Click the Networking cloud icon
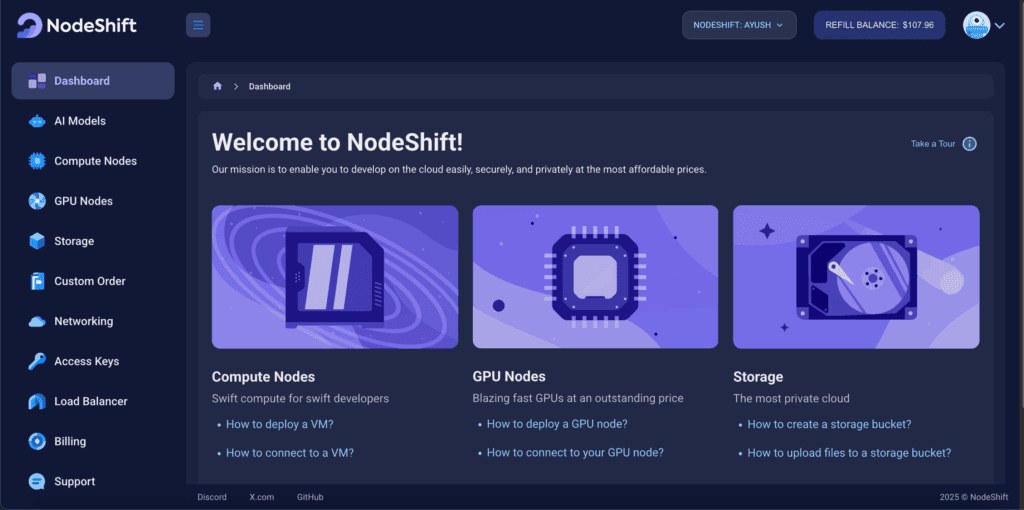Viewport: 1024px width, 510px height. (37, 321)
